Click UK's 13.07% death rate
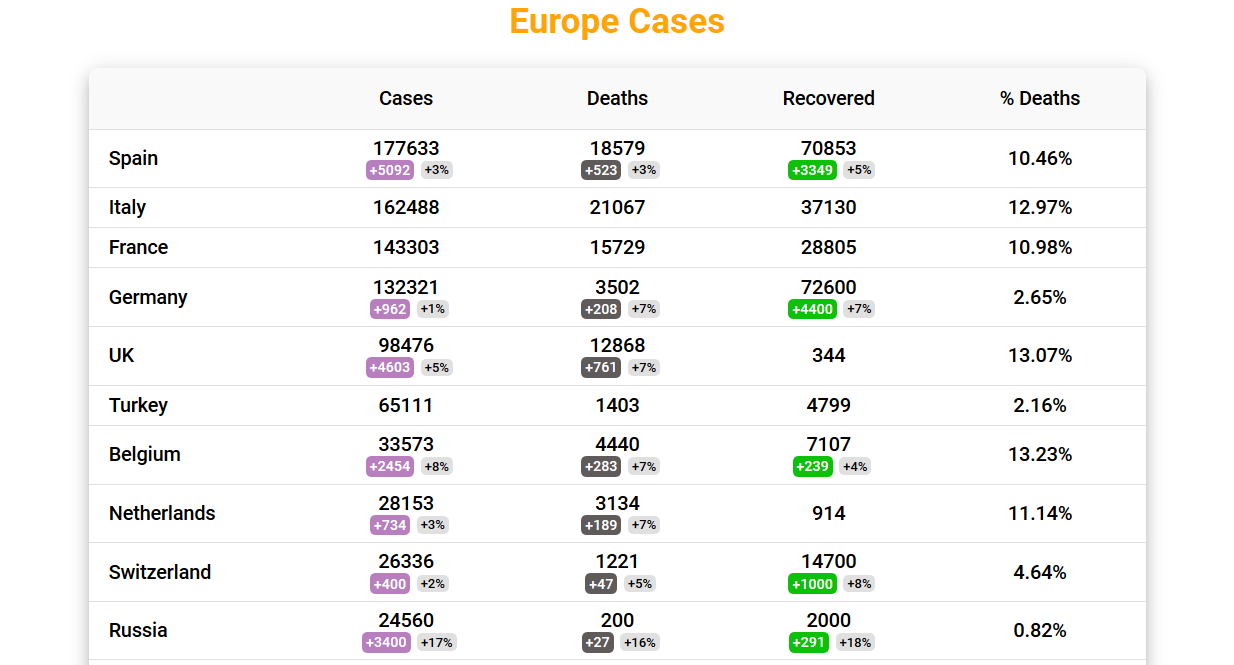This screenshot has width=1234, height=665. coord(1040,355)
